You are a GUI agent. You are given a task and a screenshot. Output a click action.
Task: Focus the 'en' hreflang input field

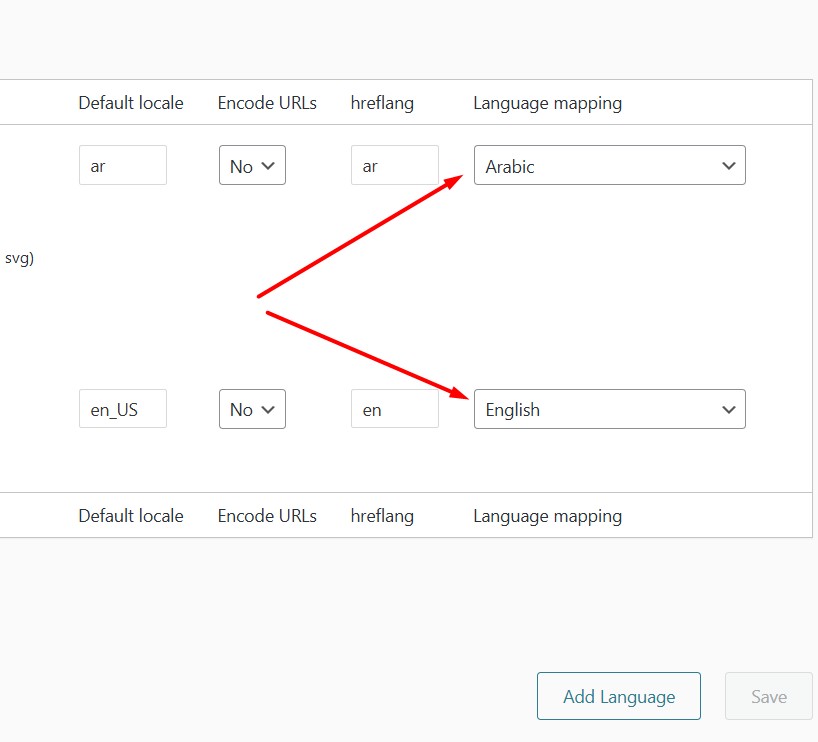395,409
